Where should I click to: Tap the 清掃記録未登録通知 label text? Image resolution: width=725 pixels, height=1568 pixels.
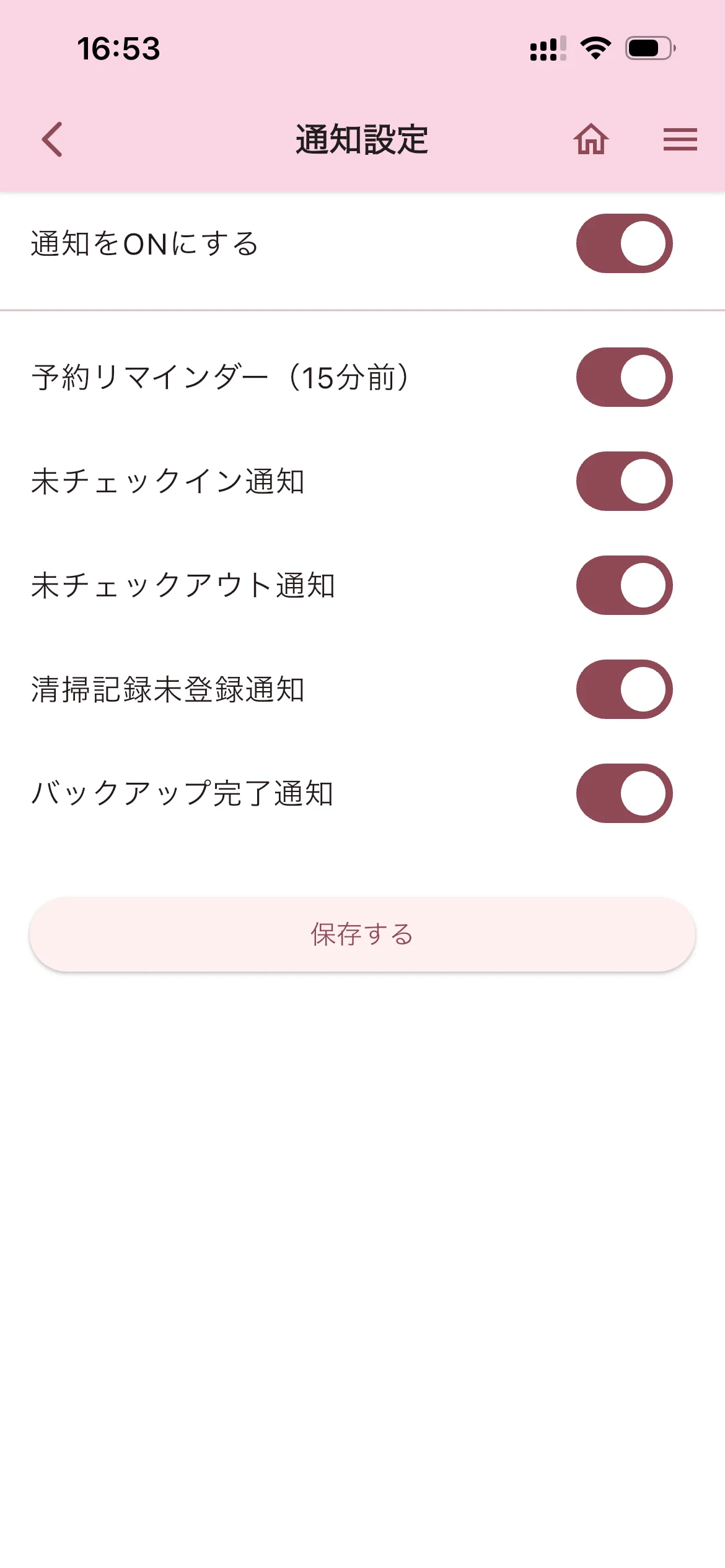pyautogui.click(x=167, y=689)
